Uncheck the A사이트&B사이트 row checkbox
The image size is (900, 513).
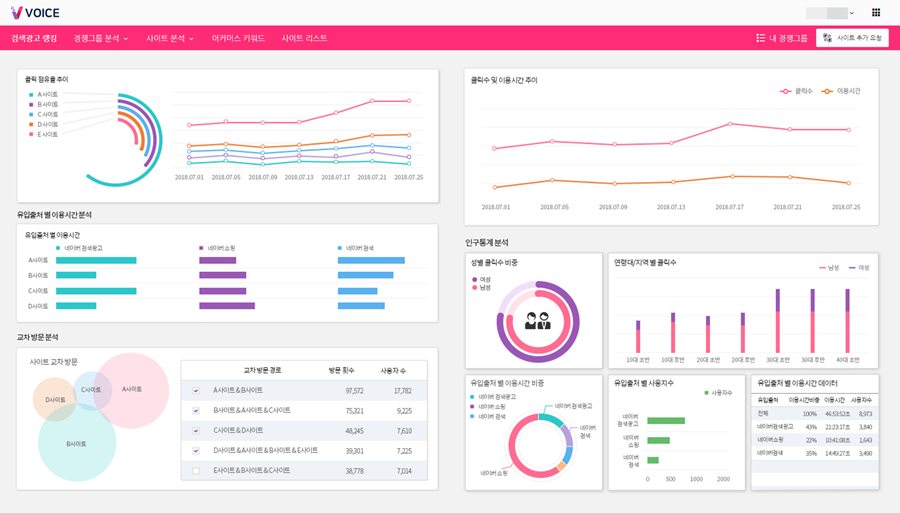pos(196,391)
